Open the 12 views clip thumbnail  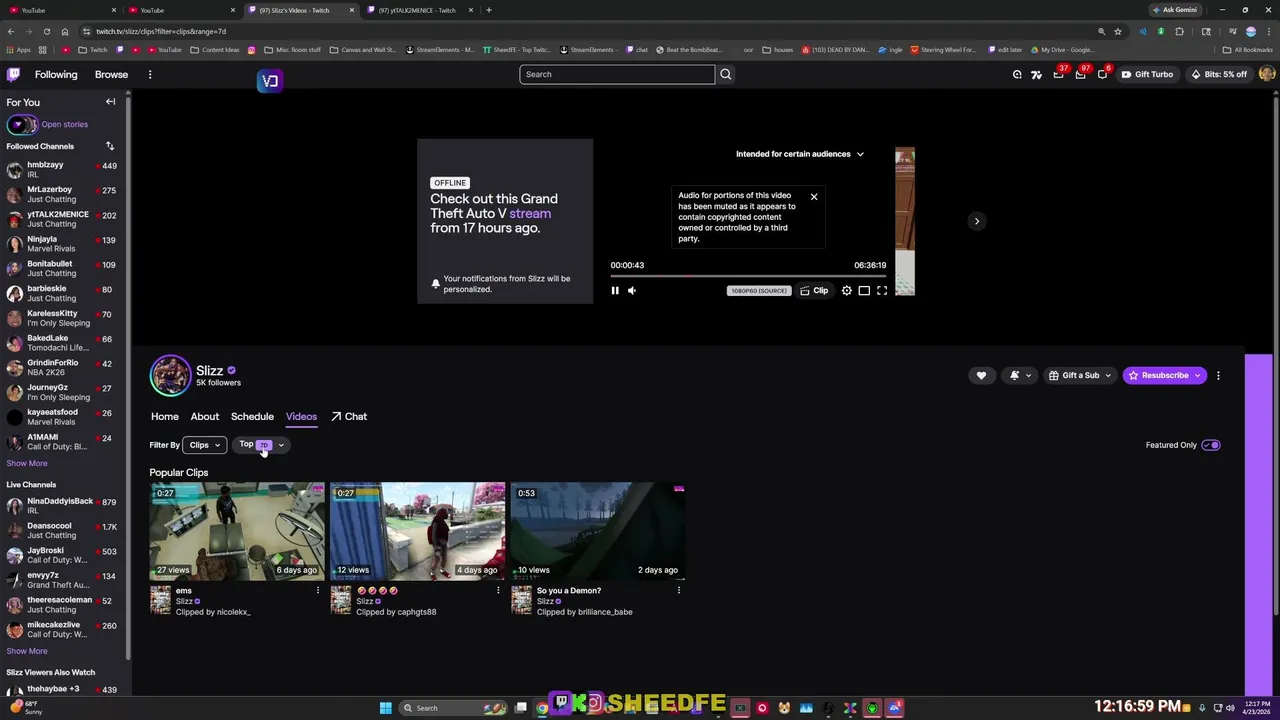tap(418, 531)
